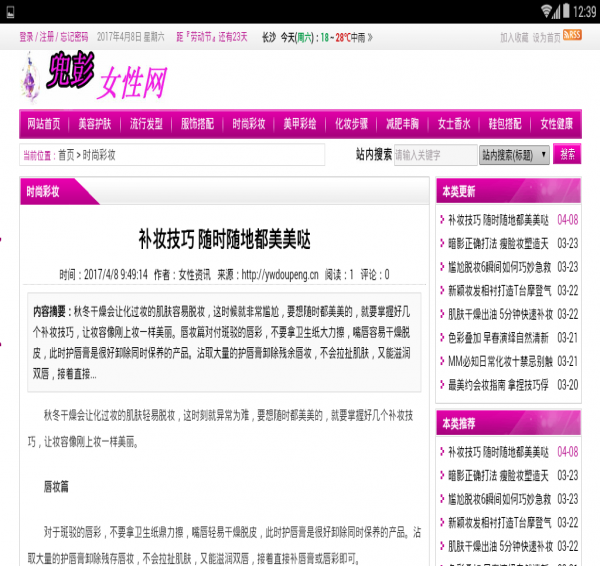Click 加入收藏 link

[514, 38]
